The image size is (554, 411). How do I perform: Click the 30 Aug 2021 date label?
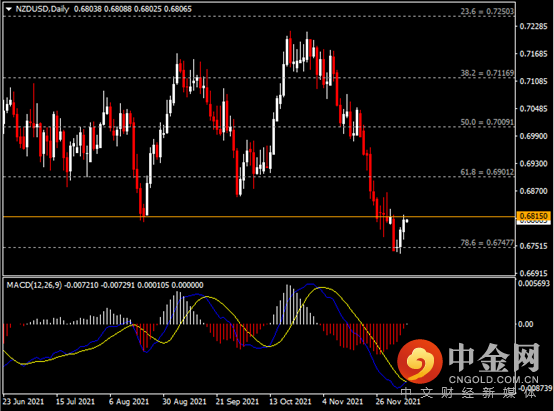[184, 402]
